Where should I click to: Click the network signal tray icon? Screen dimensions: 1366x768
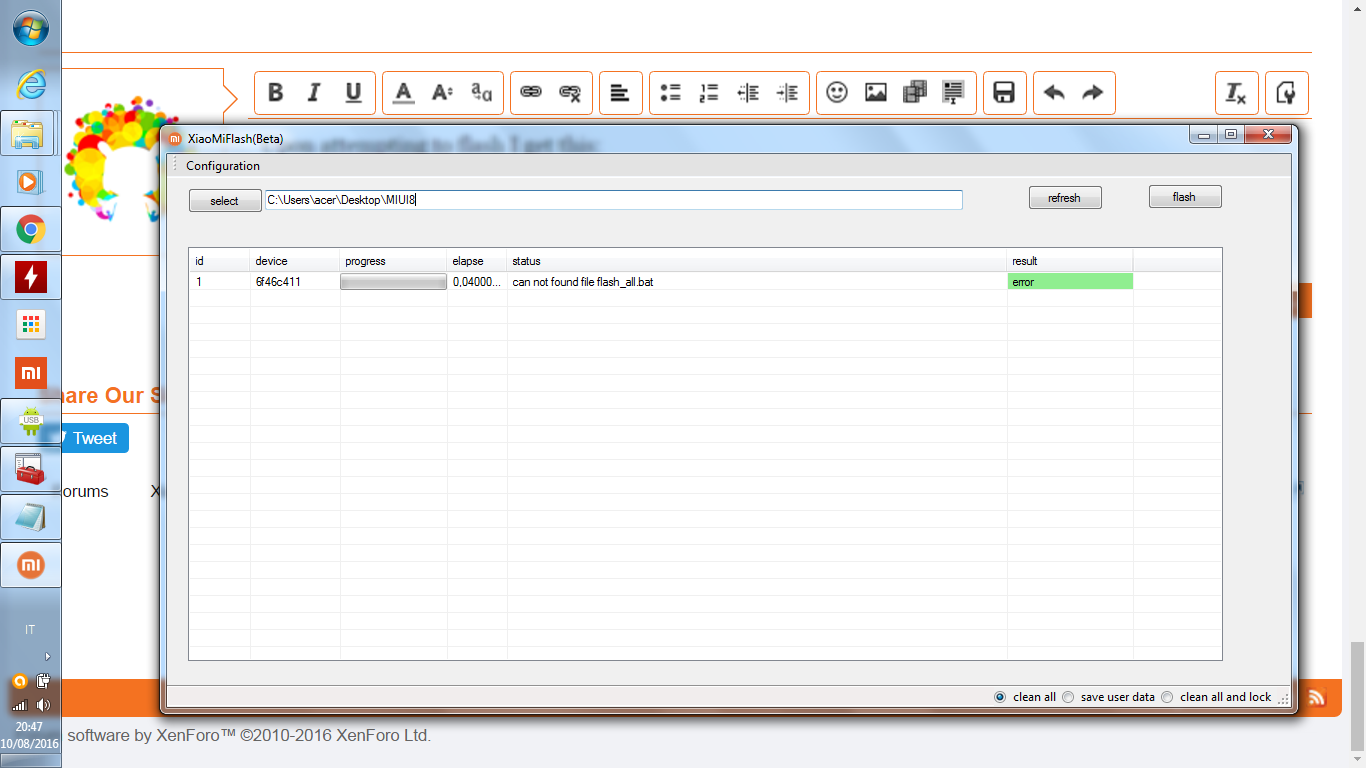click(x=19, y=705)
